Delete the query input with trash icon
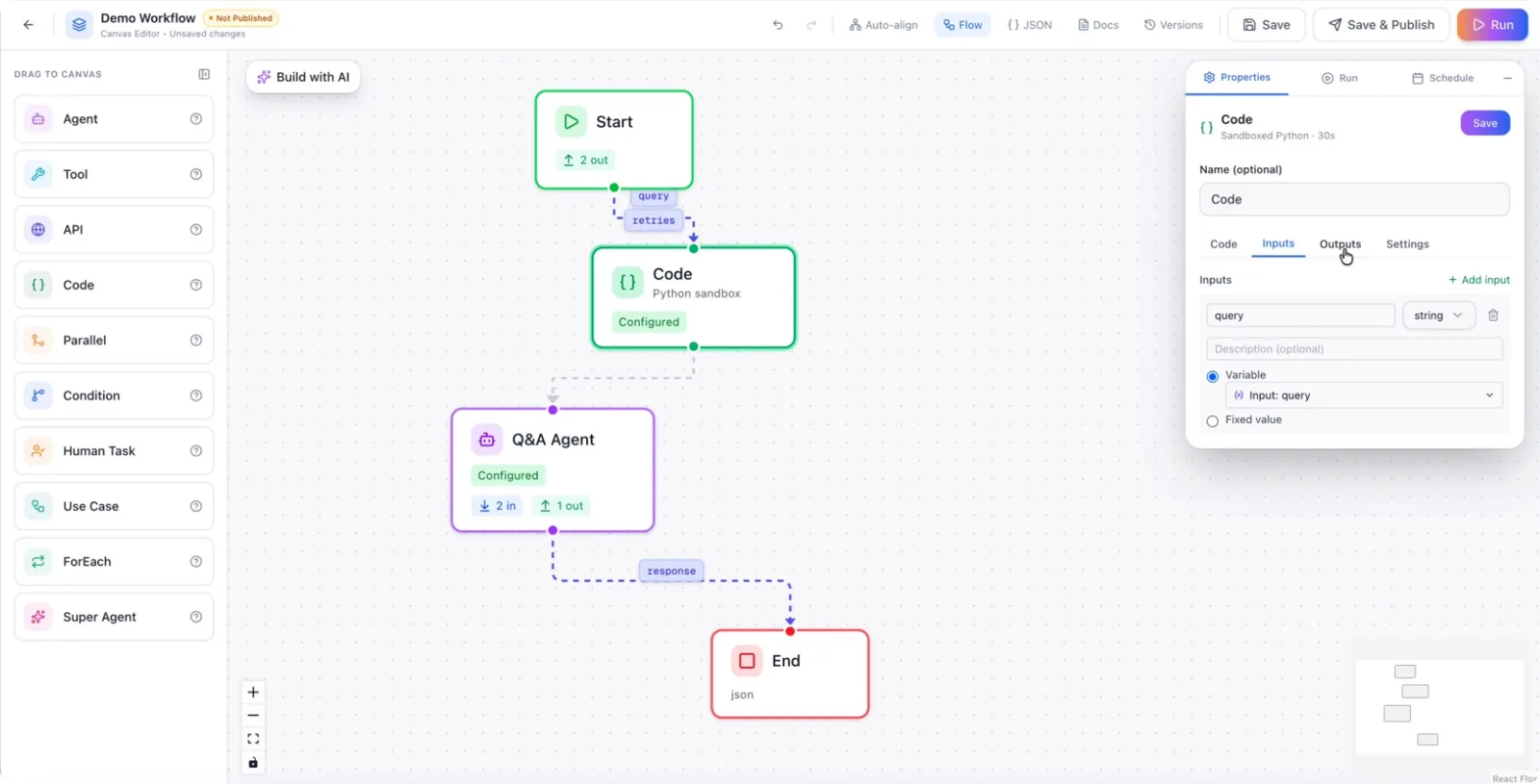1540x784 pixels. [1493, 316]
